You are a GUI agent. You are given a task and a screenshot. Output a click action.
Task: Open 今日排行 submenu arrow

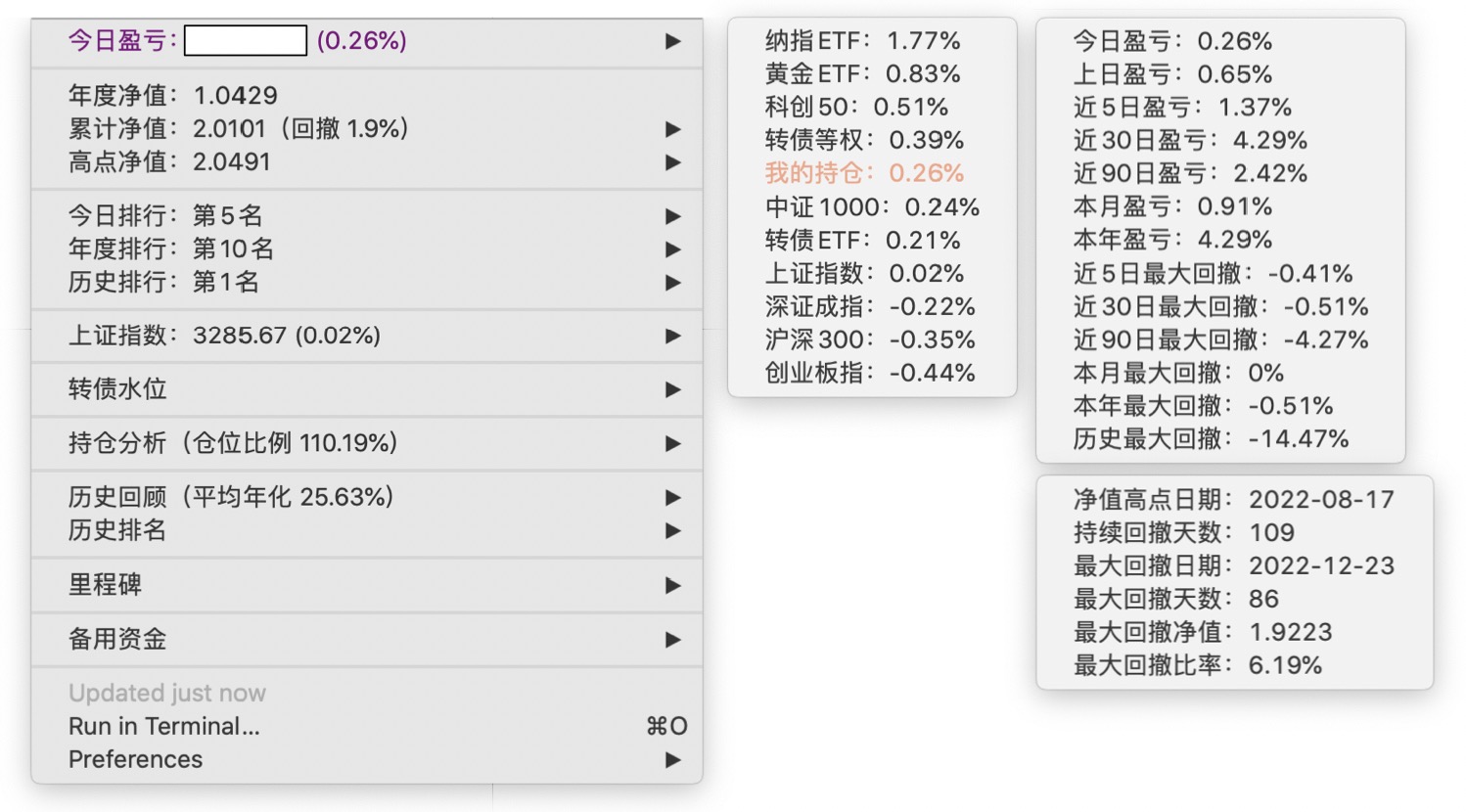pyautogui.click(x=672, y=216)
